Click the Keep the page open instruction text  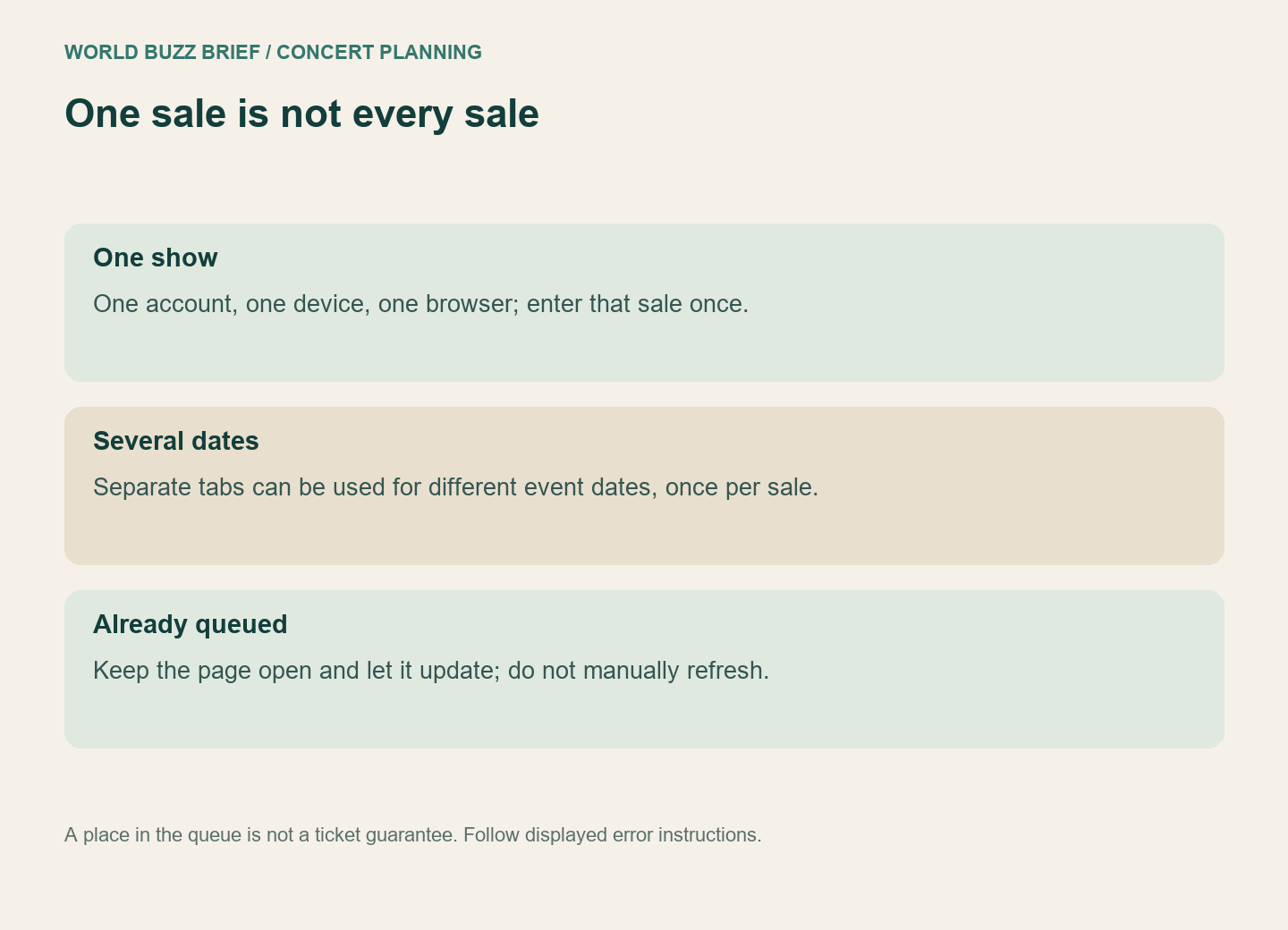[x=431, y=671]
